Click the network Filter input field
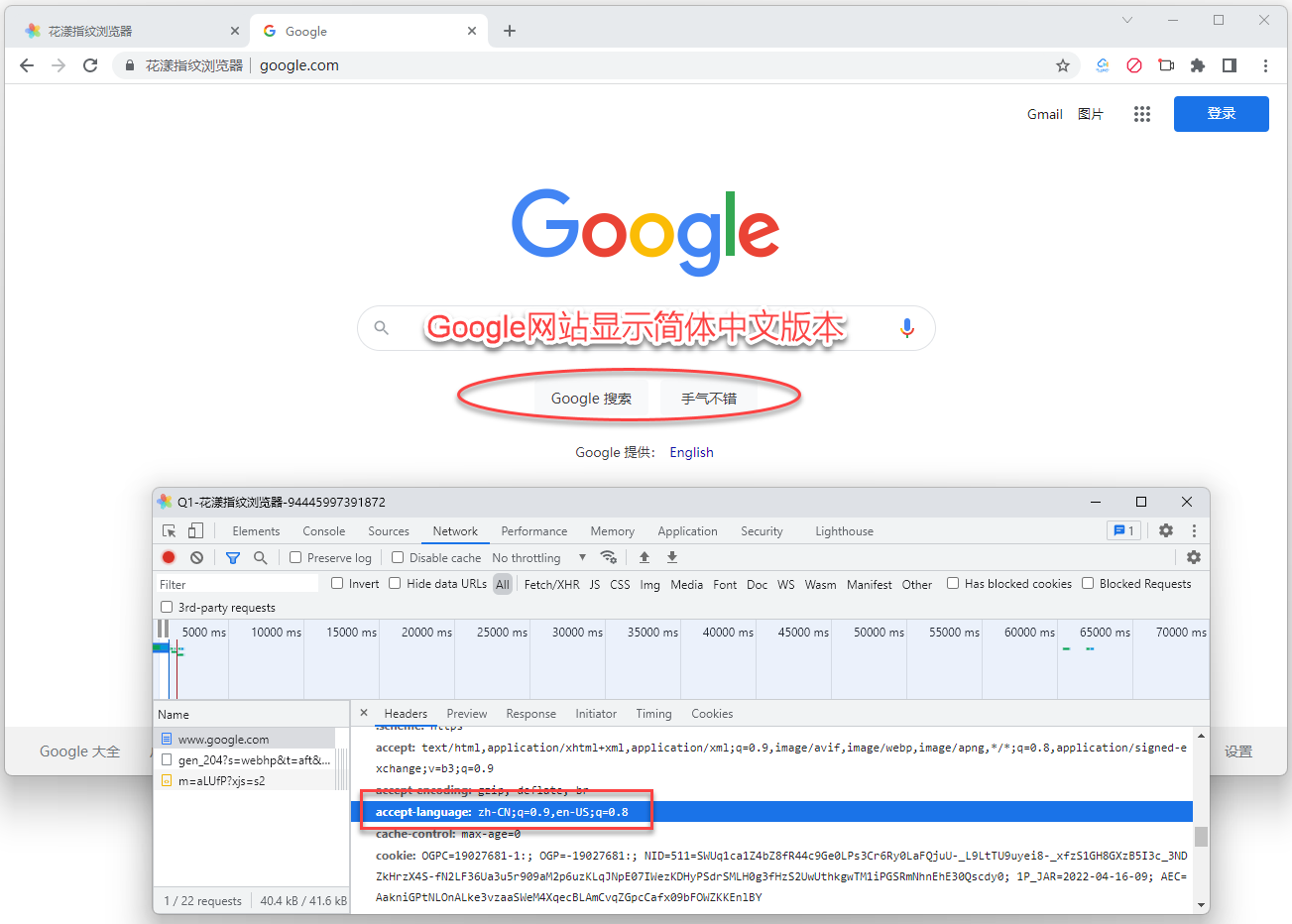The height and width of the screenshot is (924, 1292). [x=238, y=584]
